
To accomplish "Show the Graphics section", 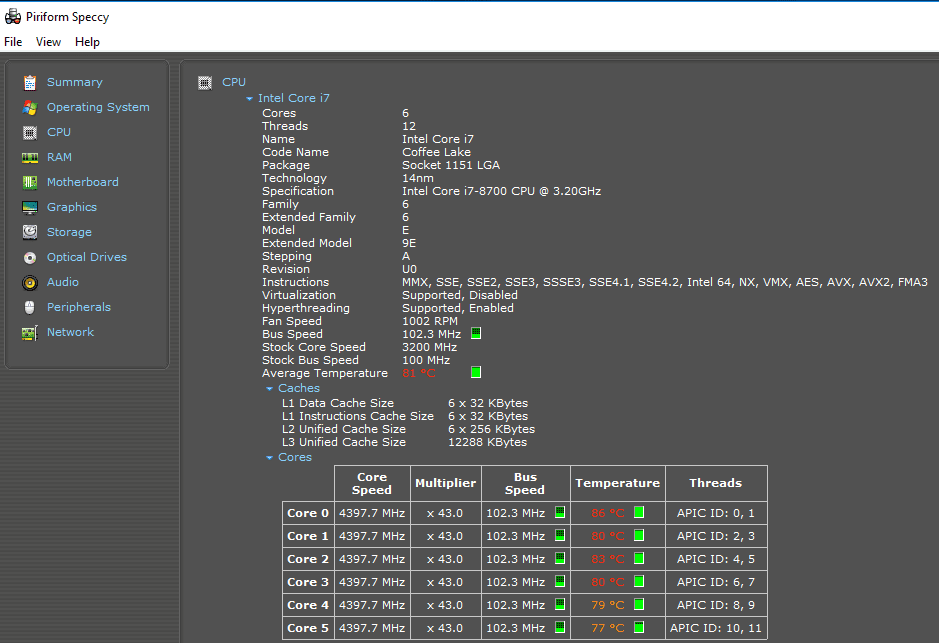I will (72, 207).
